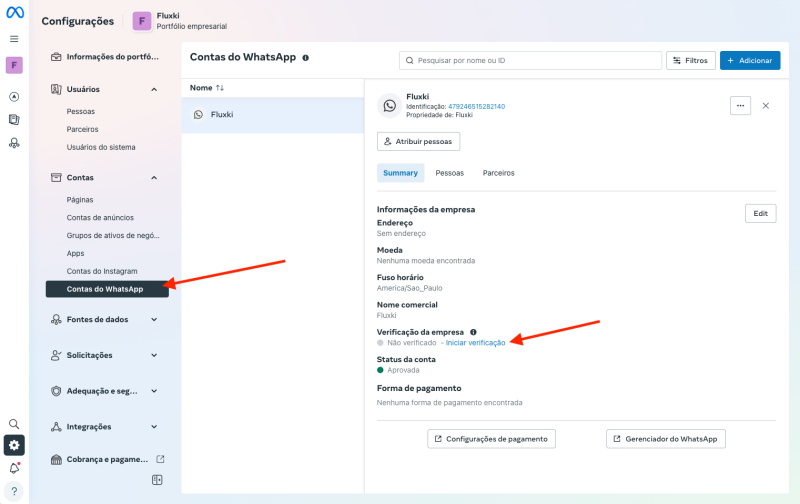This screenshot has height=504, width=800.
Task: Click the help question mark icon
Action: point(14,491)
